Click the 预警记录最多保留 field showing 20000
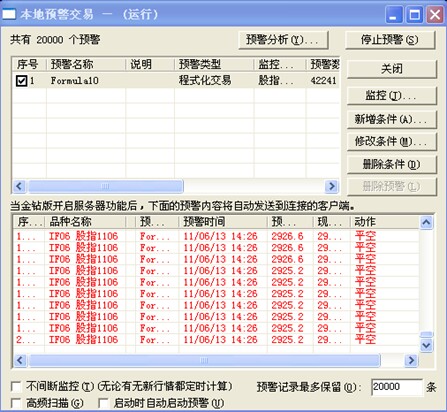The width and height of the screenshot is (447, 412). pyautogui.click(x=397, y=387)
